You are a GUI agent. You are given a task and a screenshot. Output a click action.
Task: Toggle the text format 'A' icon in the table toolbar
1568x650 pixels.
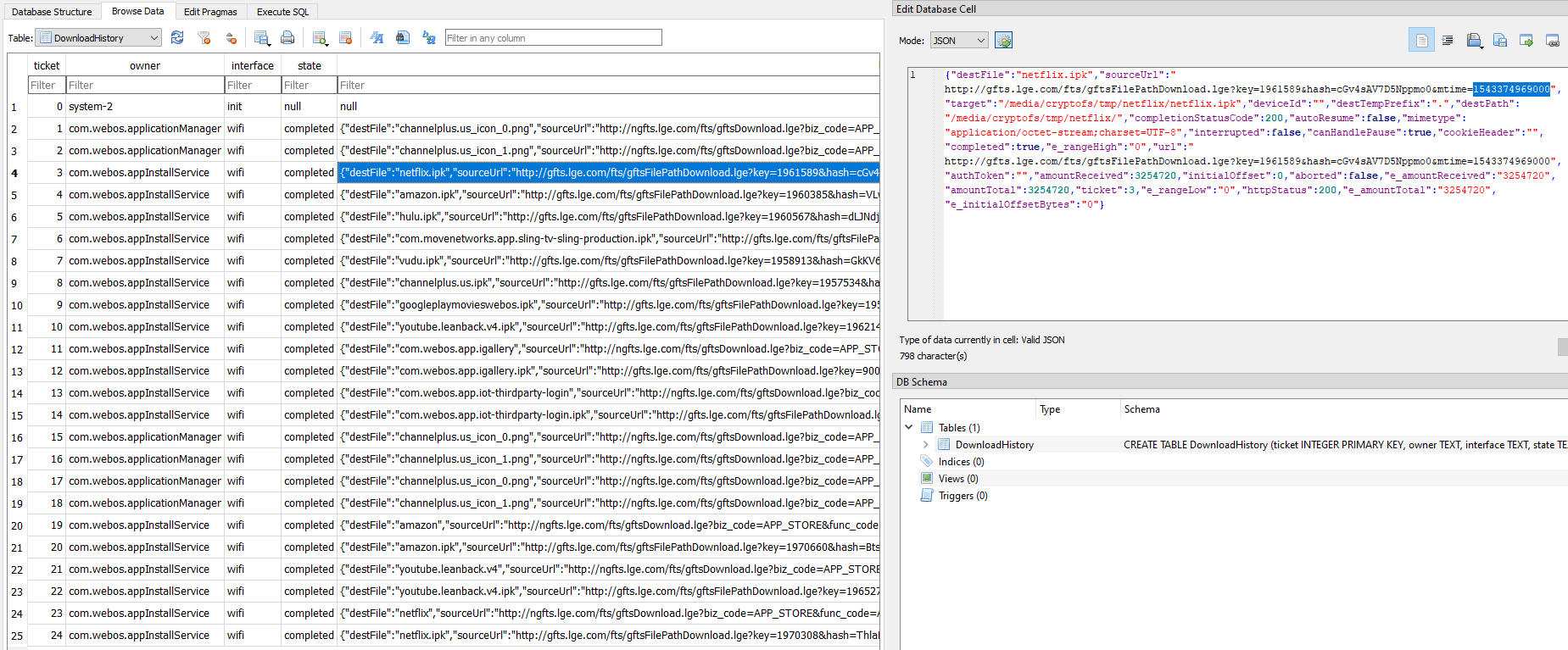pos(377,37)
